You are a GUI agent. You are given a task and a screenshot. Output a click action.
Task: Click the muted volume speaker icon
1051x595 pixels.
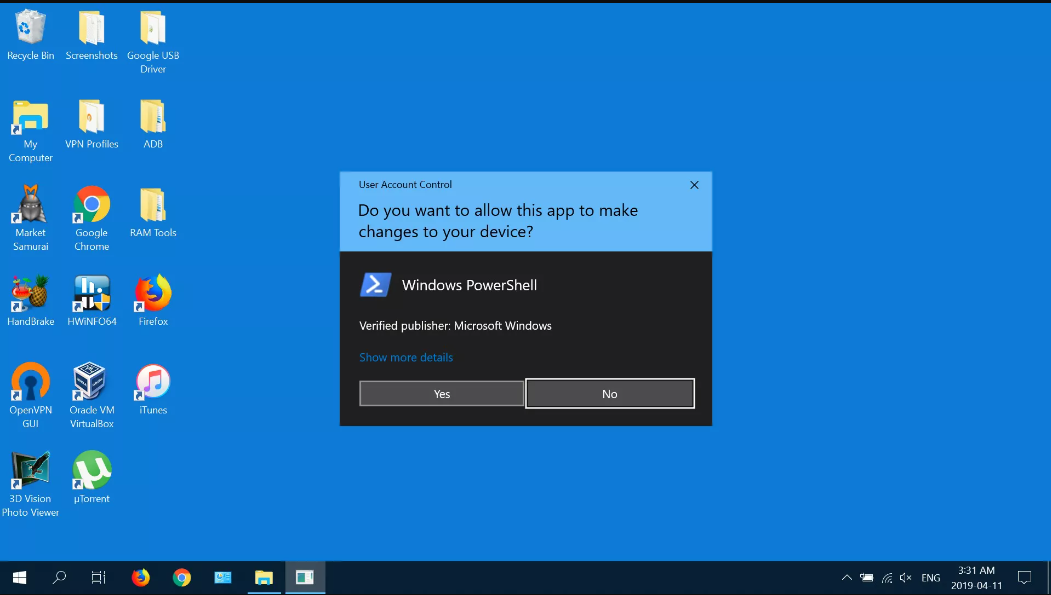click(906, 578)
